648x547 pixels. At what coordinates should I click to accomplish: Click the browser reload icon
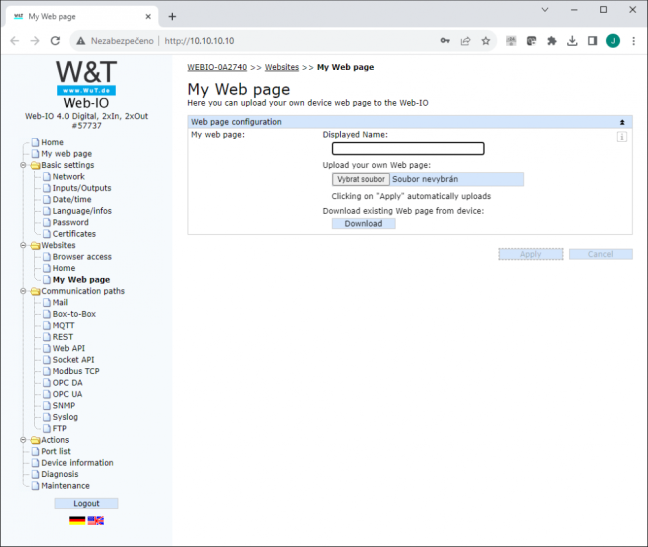[55, 41]
